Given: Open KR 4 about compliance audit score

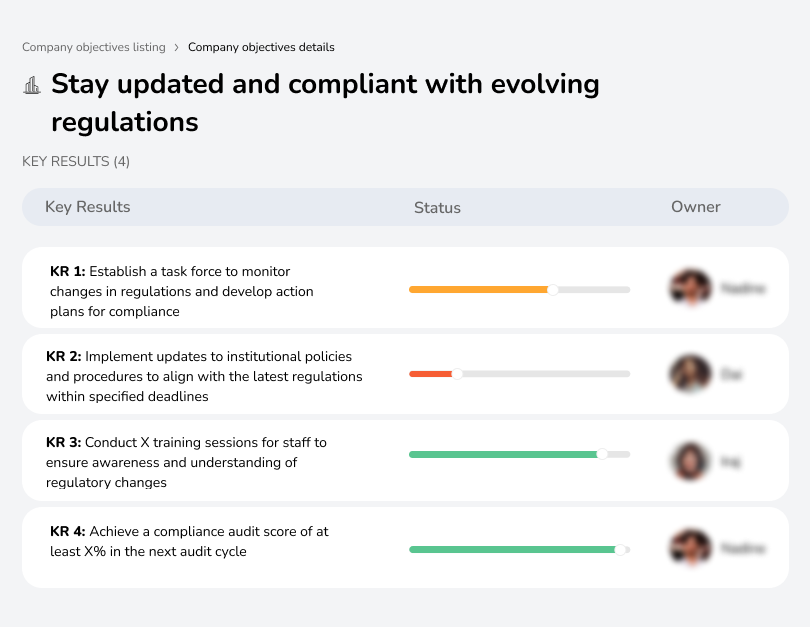Looking at the screenshot, I should 189,541.
